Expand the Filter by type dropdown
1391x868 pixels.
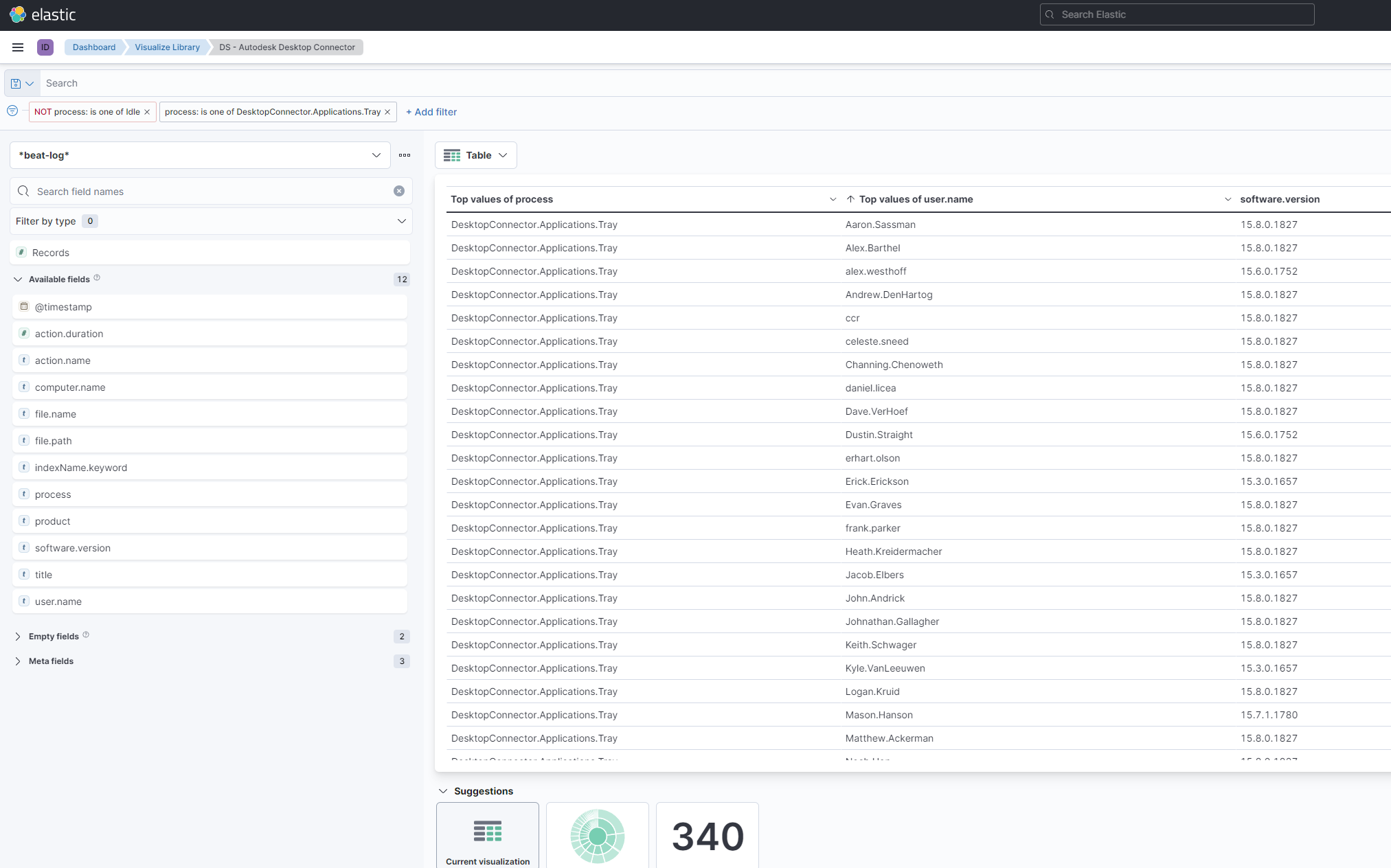click(211, 221)
